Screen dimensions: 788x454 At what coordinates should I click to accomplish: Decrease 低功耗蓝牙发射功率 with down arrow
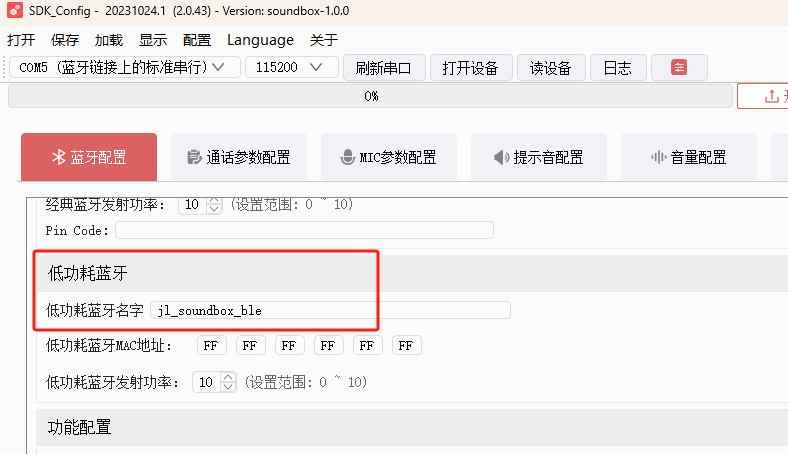228,386
